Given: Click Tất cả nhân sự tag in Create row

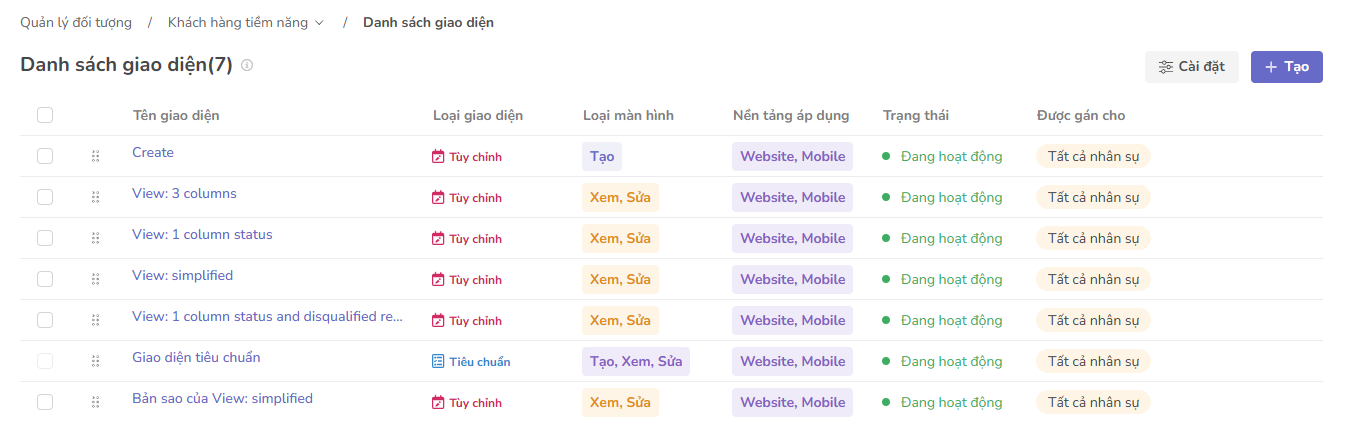Looking at the screenshot, I should pyautogui.click(x=1093, y=156).
